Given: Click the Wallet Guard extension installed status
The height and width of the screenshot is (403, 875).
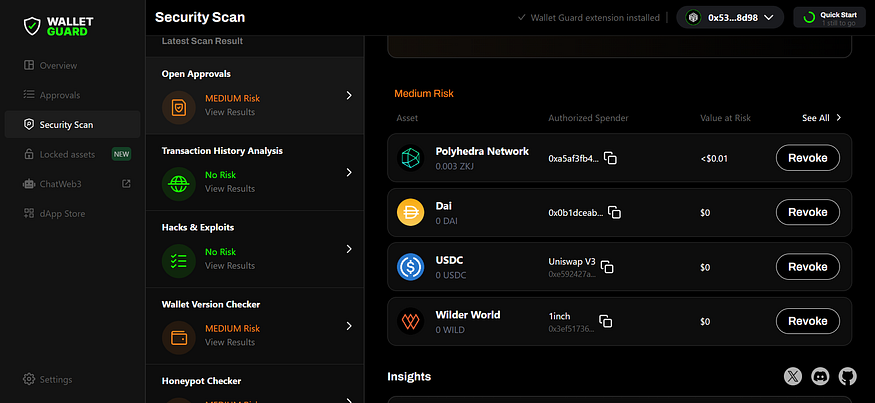Looking at the screenshot, I should (589, 17).
